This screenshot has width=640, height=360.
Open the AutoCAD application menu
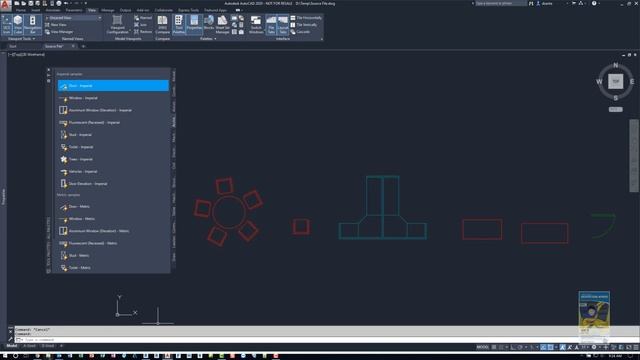pos(5,5)
